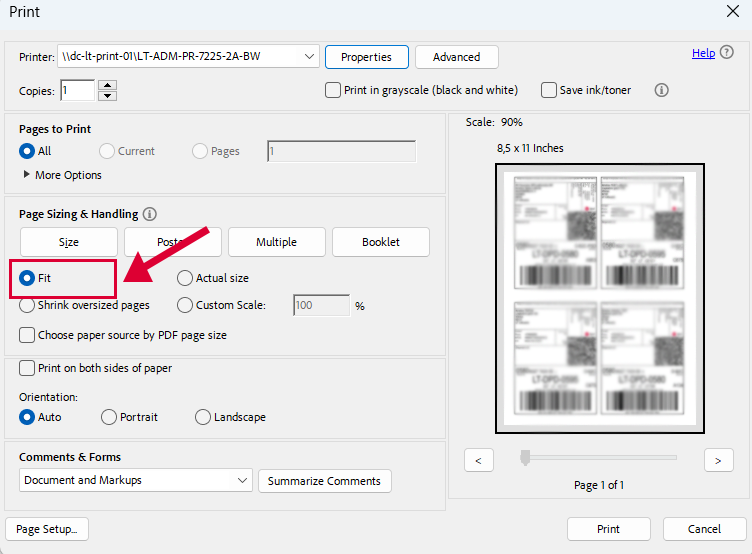Switch to the Multiple pages tab

point(277,242)
